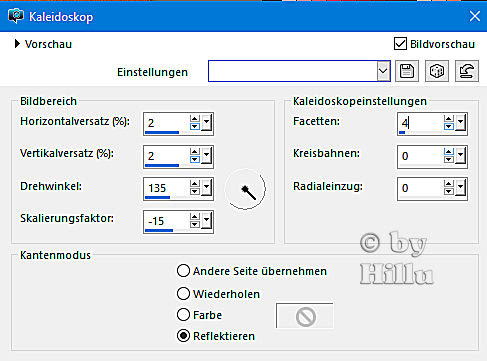
Task: Click the randomize parameters dice icon
Action: pyautogui.click(x=437, y=71)
